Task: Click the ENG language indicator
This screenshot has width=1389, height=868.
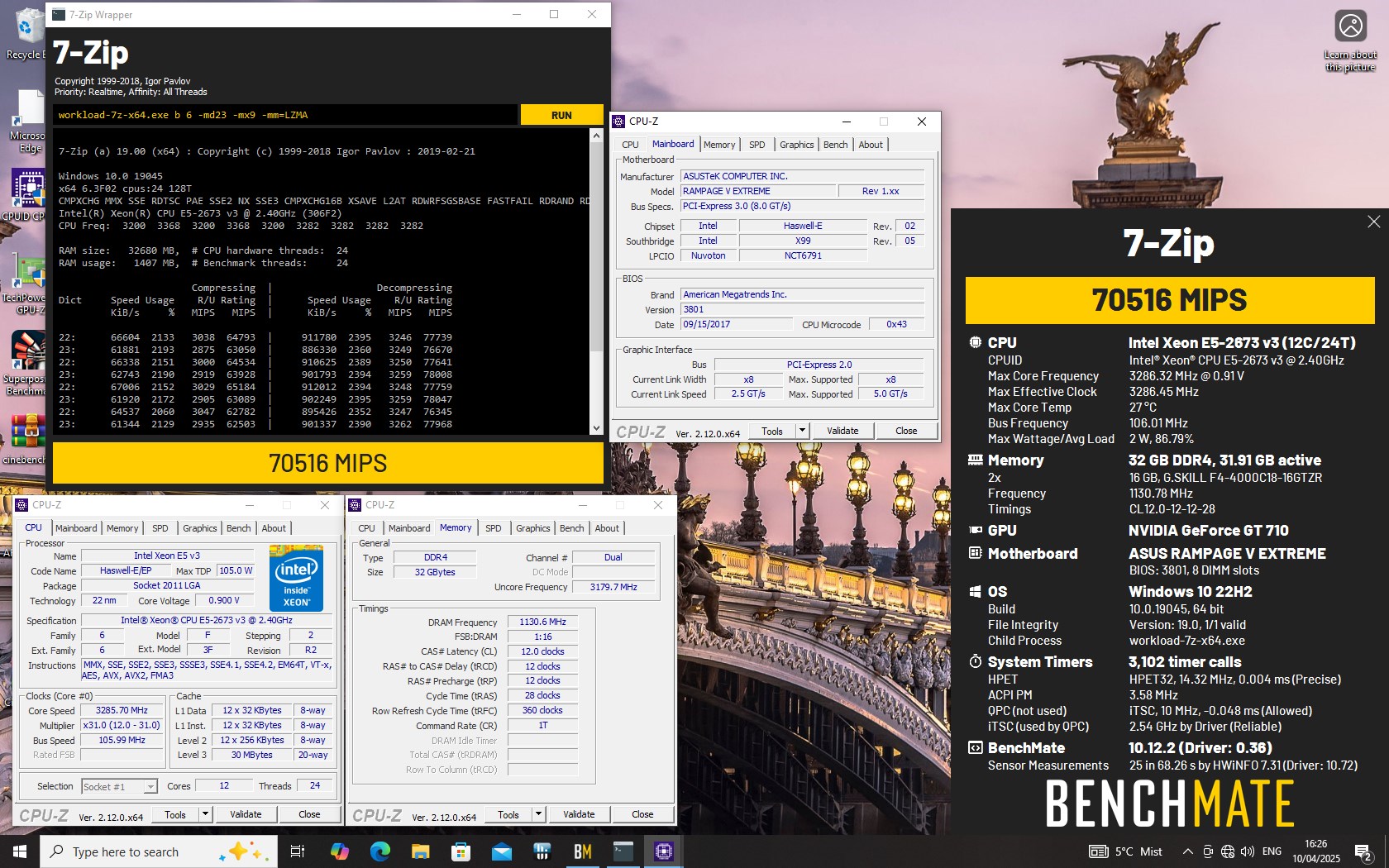Action: click(x=1272, y=851)
